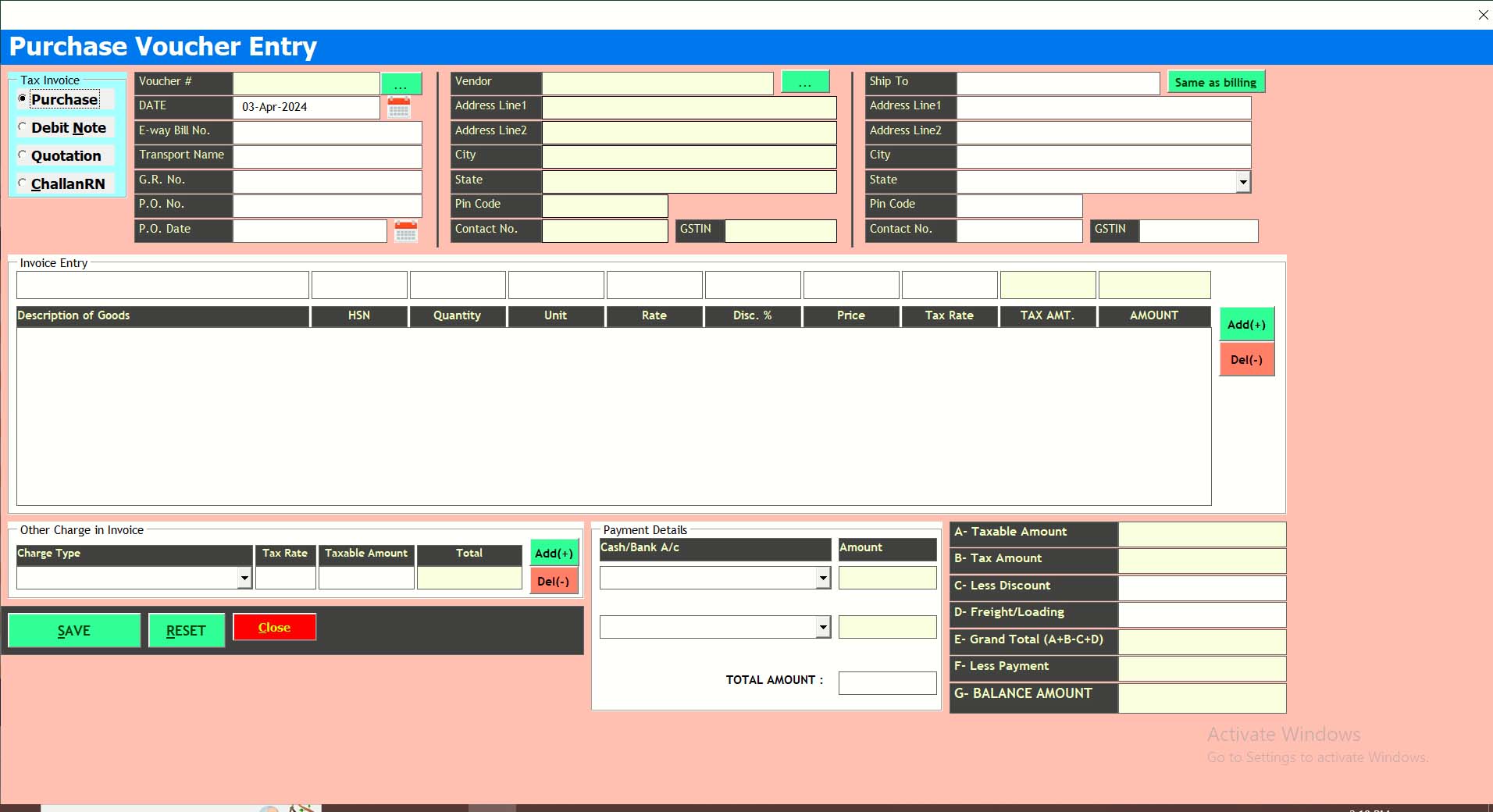Delete other charge using Del(-)

click(554, 582)
